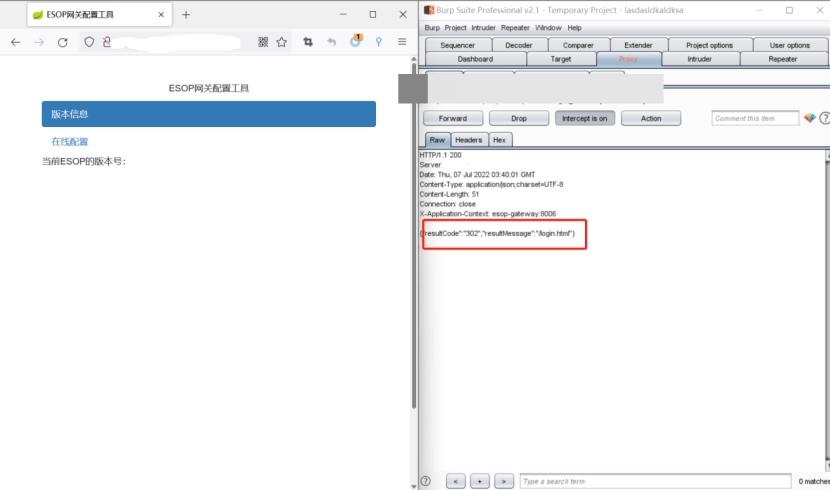Open the Help menu in Burp

[x=574, y=28]
